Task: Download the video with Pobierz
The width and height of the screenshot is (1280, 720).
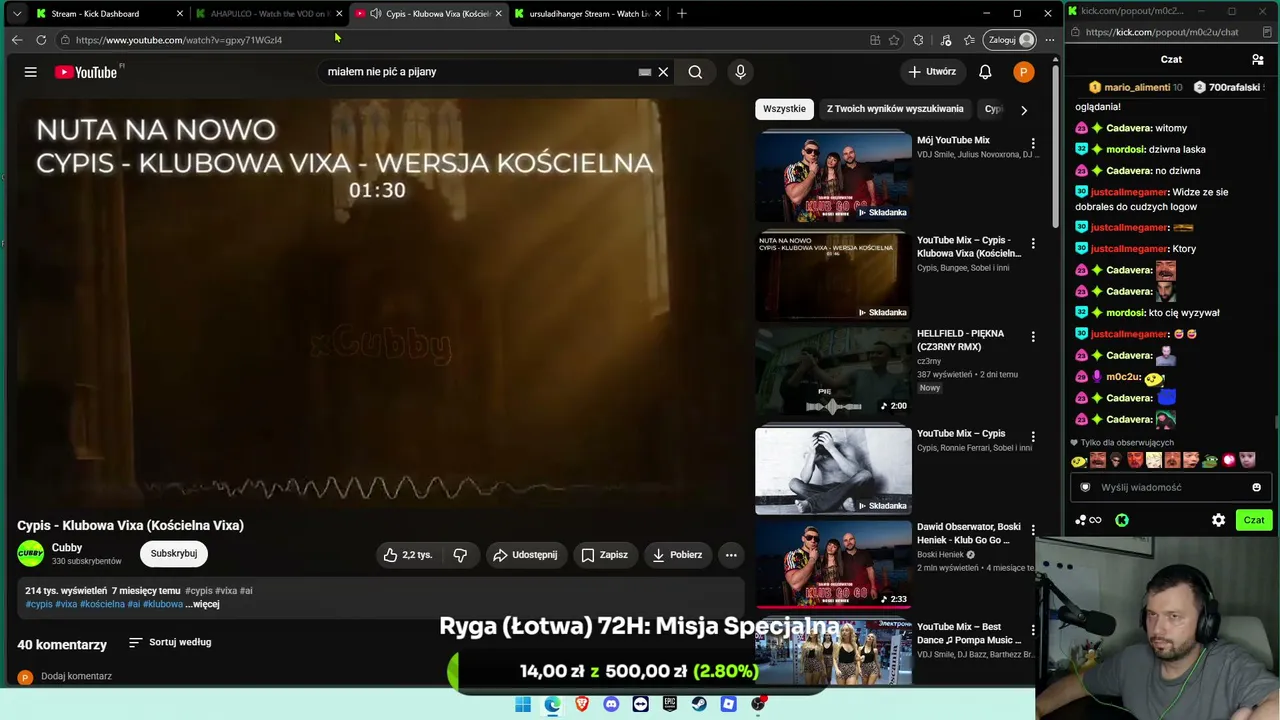Action: [677, 555]
